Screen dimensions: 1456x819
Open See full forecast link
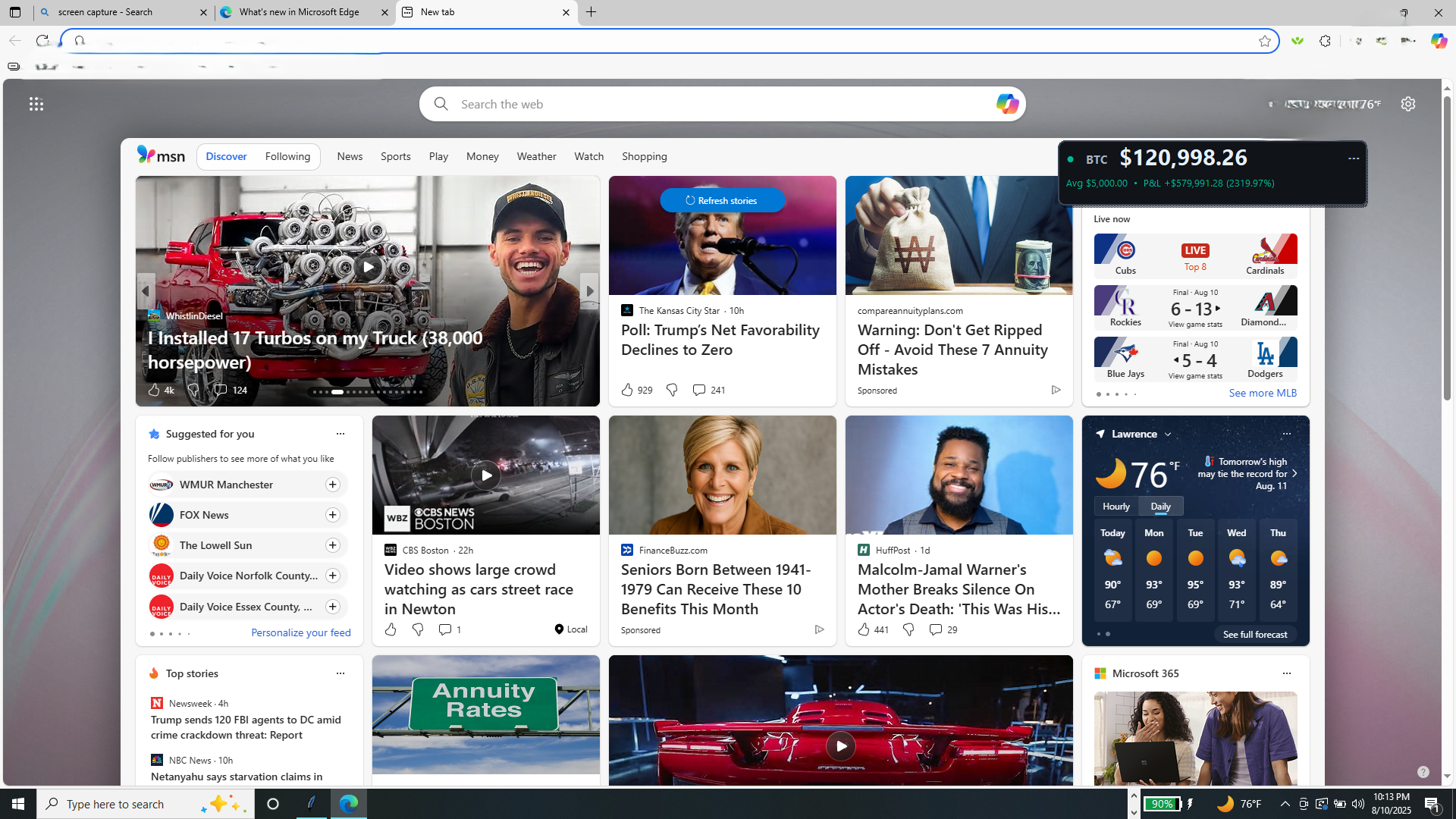pyautogui.click(x=1254, y=634)
